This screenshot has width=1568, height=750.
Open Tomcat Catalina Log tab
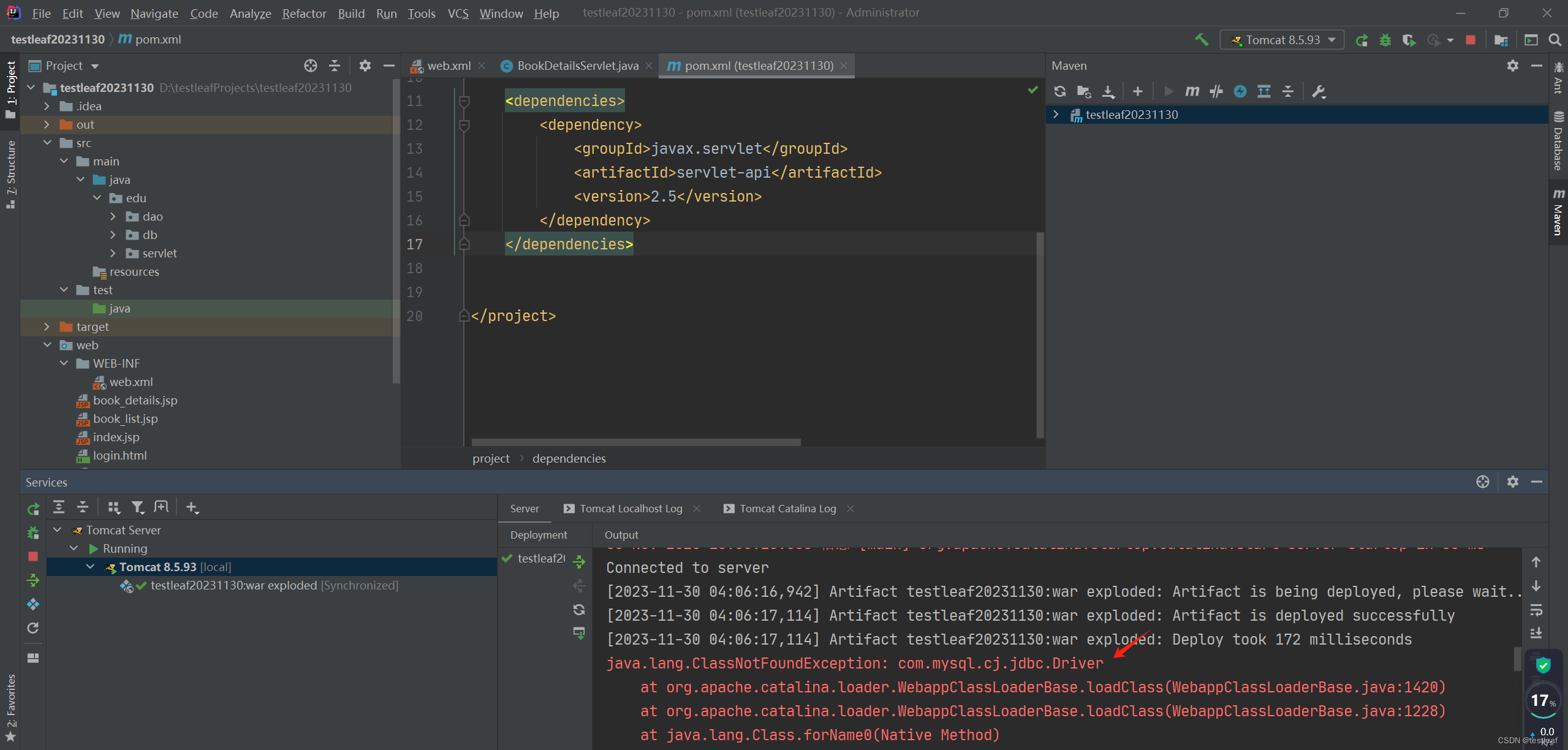787,509
